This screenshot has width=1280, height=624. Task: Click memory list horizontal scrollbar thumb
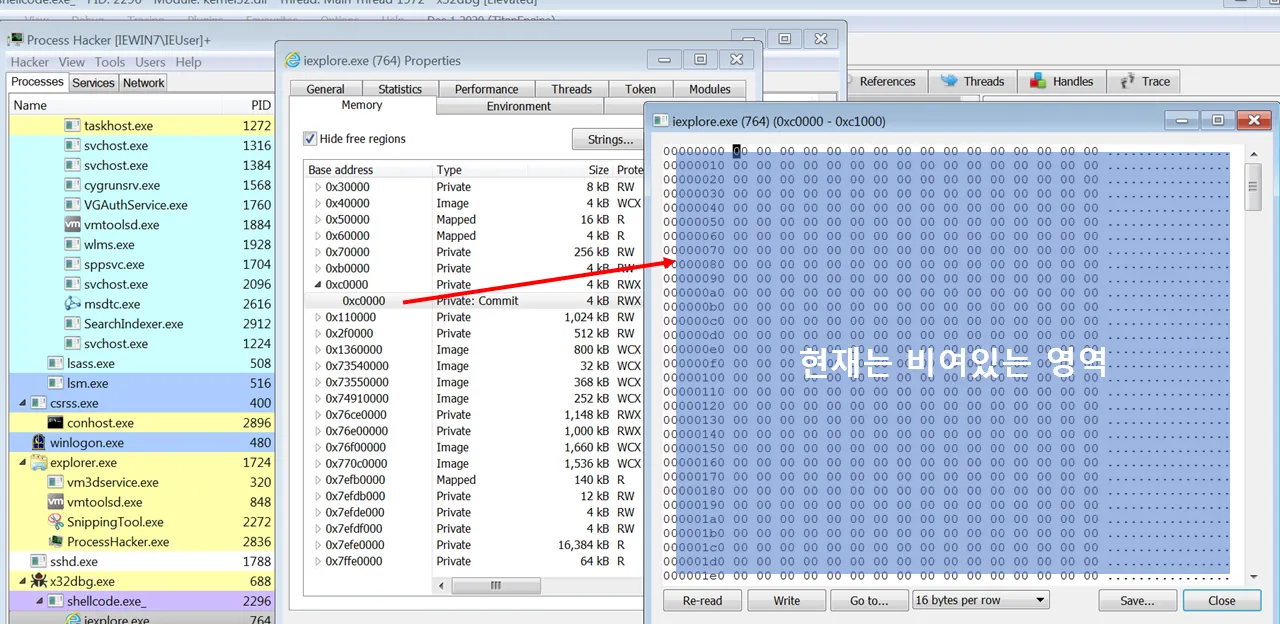495,585
